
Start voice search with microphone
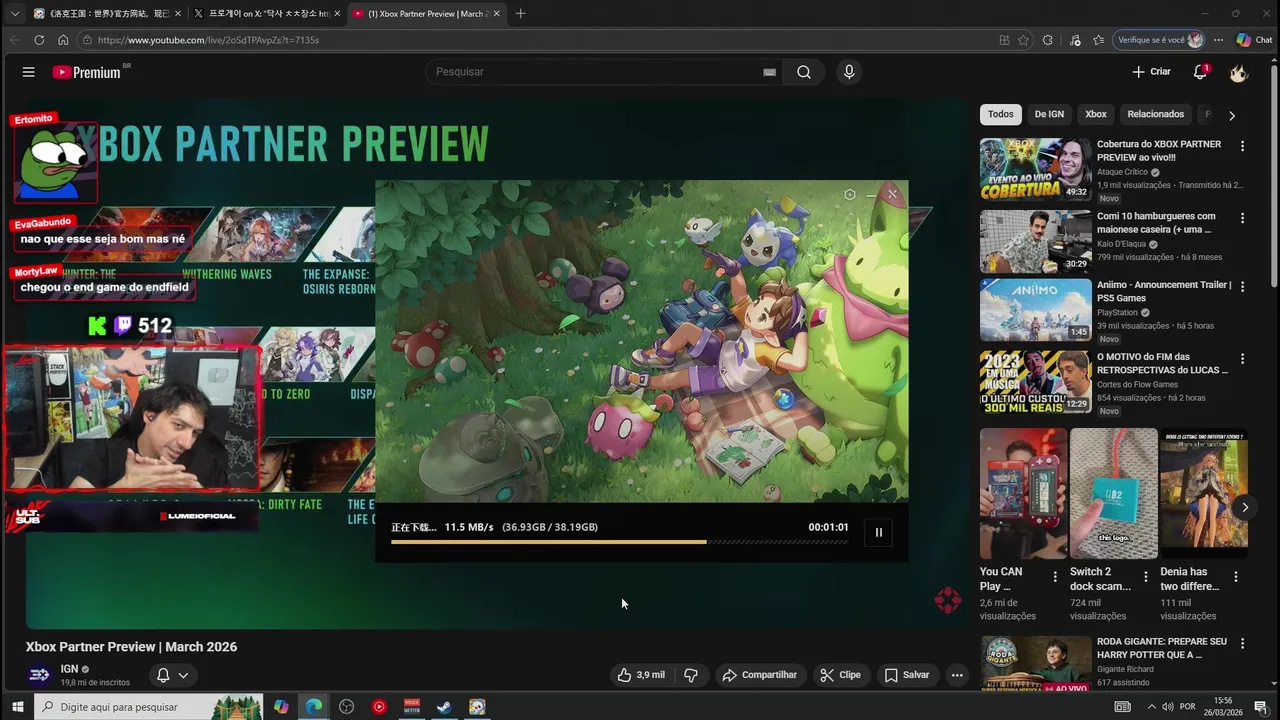(849, 72)
